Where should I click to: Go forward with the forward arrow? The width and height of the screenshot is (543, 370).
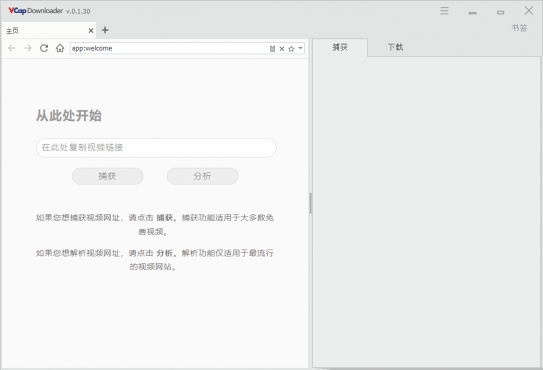click(x=28, y=48)
